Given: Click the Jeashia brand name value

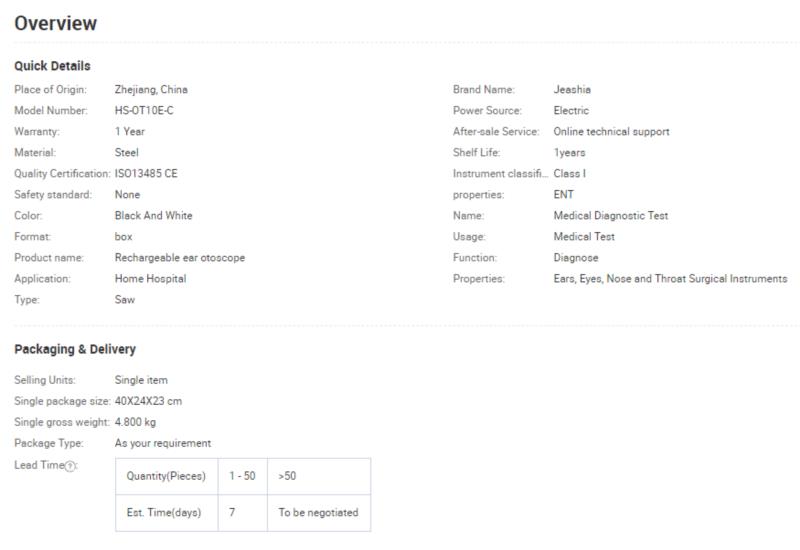Looking at the screenshot, I should click(572, 89).
